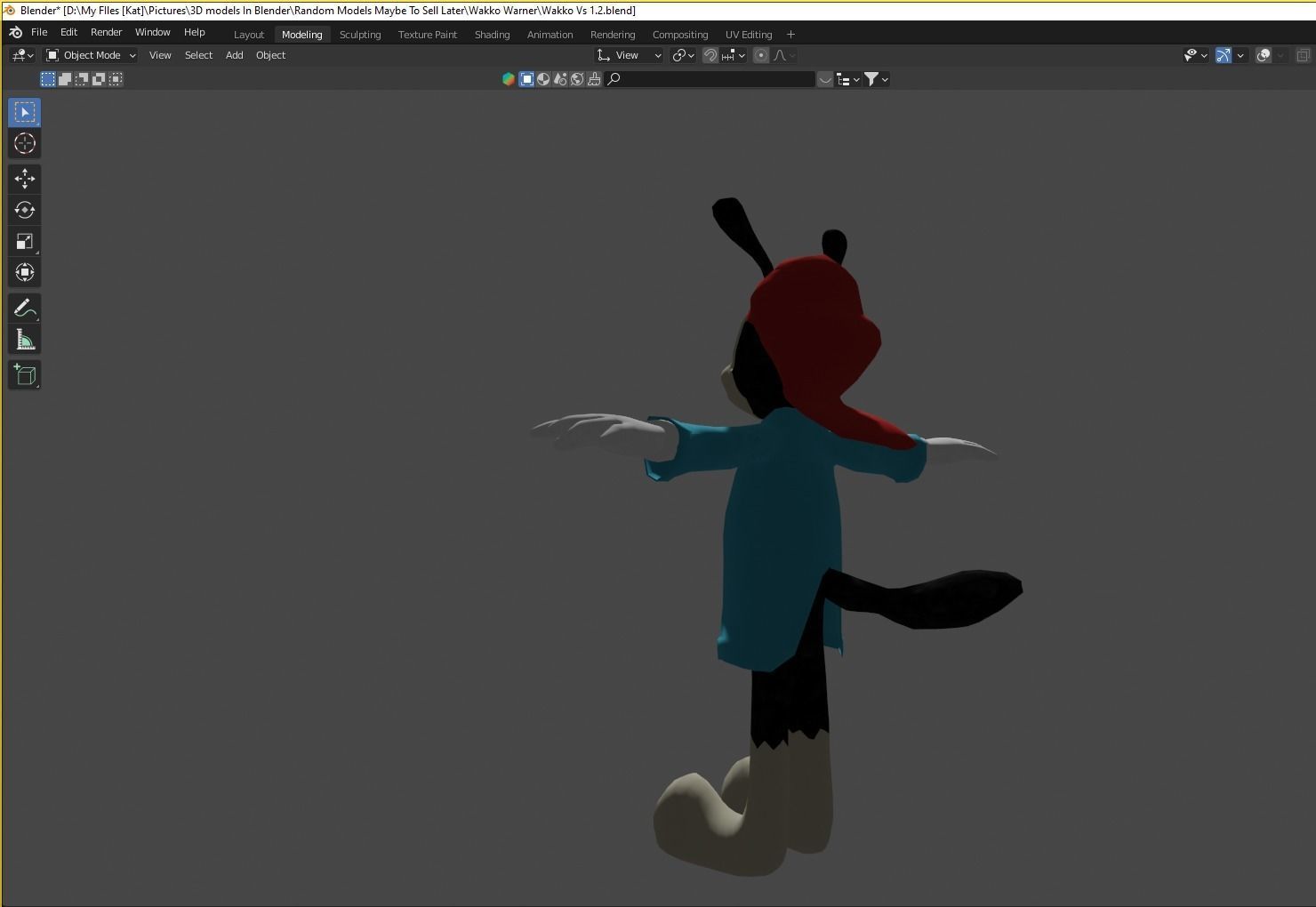Toggle proportional editing button
The image size is (1316, 907).
pyautogui.click(x=761, y=55)
